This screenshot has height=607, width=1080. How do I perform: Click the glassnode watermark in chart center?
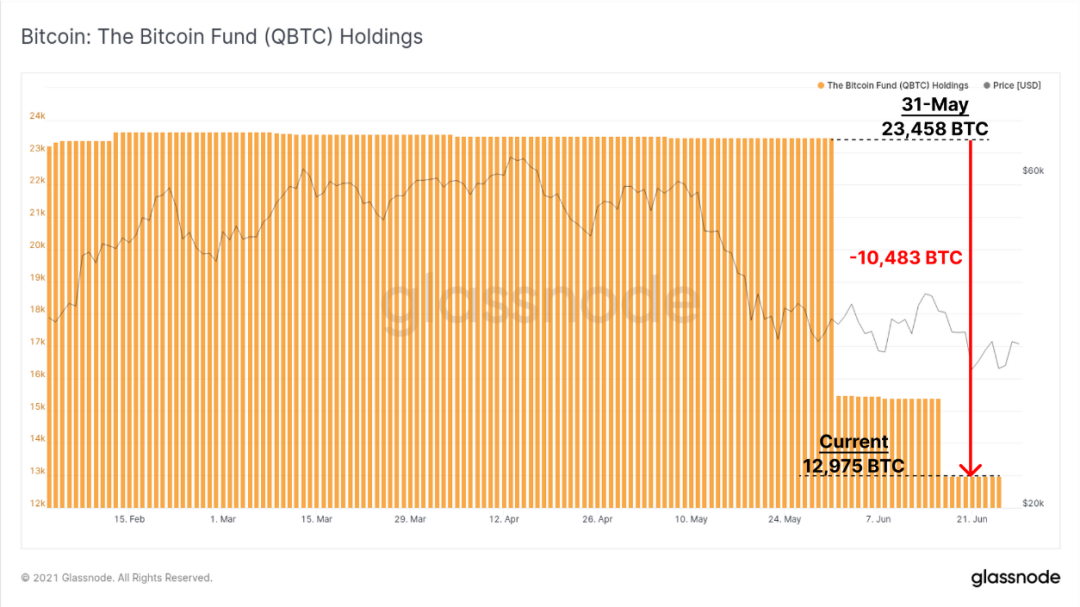coord(541,301)
